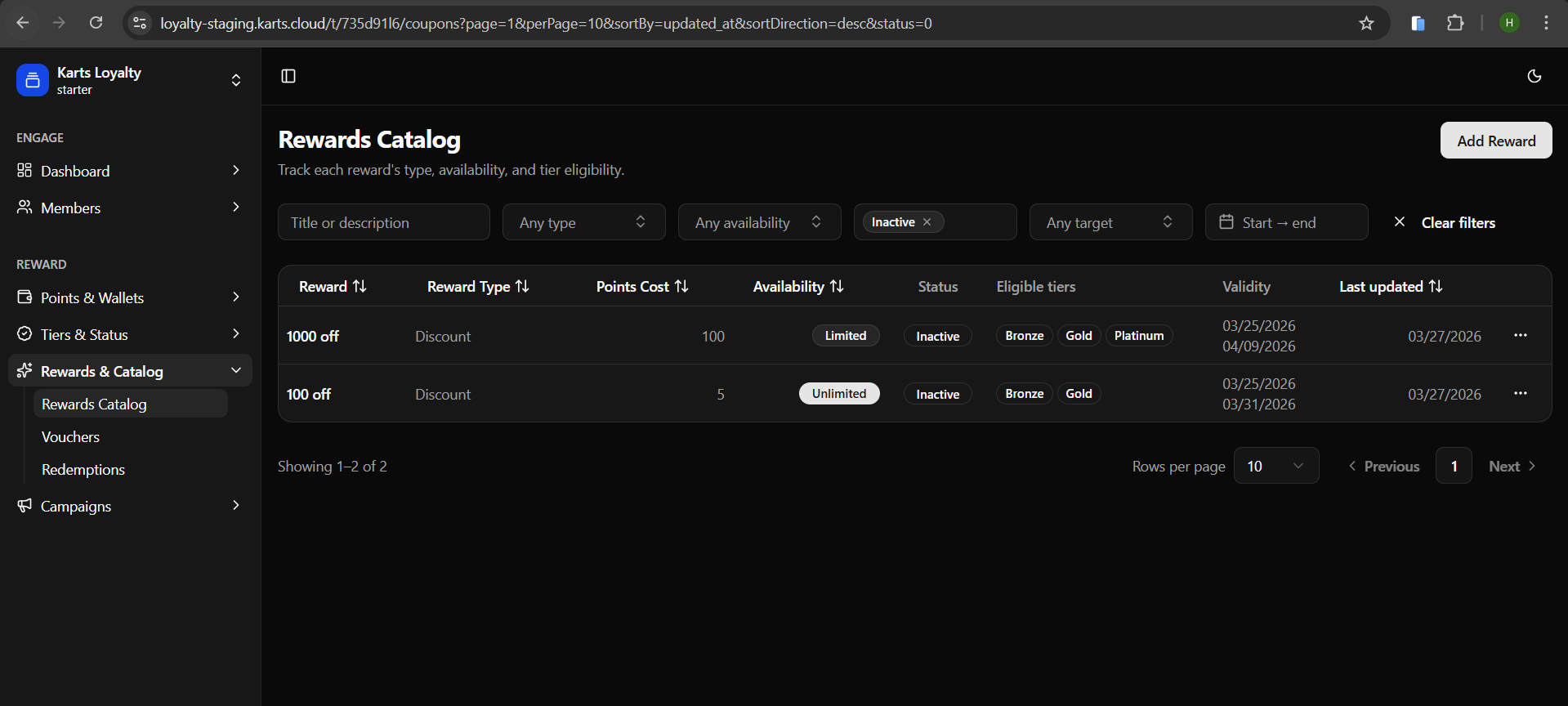Click the Add Reward button
The width and height of the screenshot is (1568, 706).
pos(1495,141)
